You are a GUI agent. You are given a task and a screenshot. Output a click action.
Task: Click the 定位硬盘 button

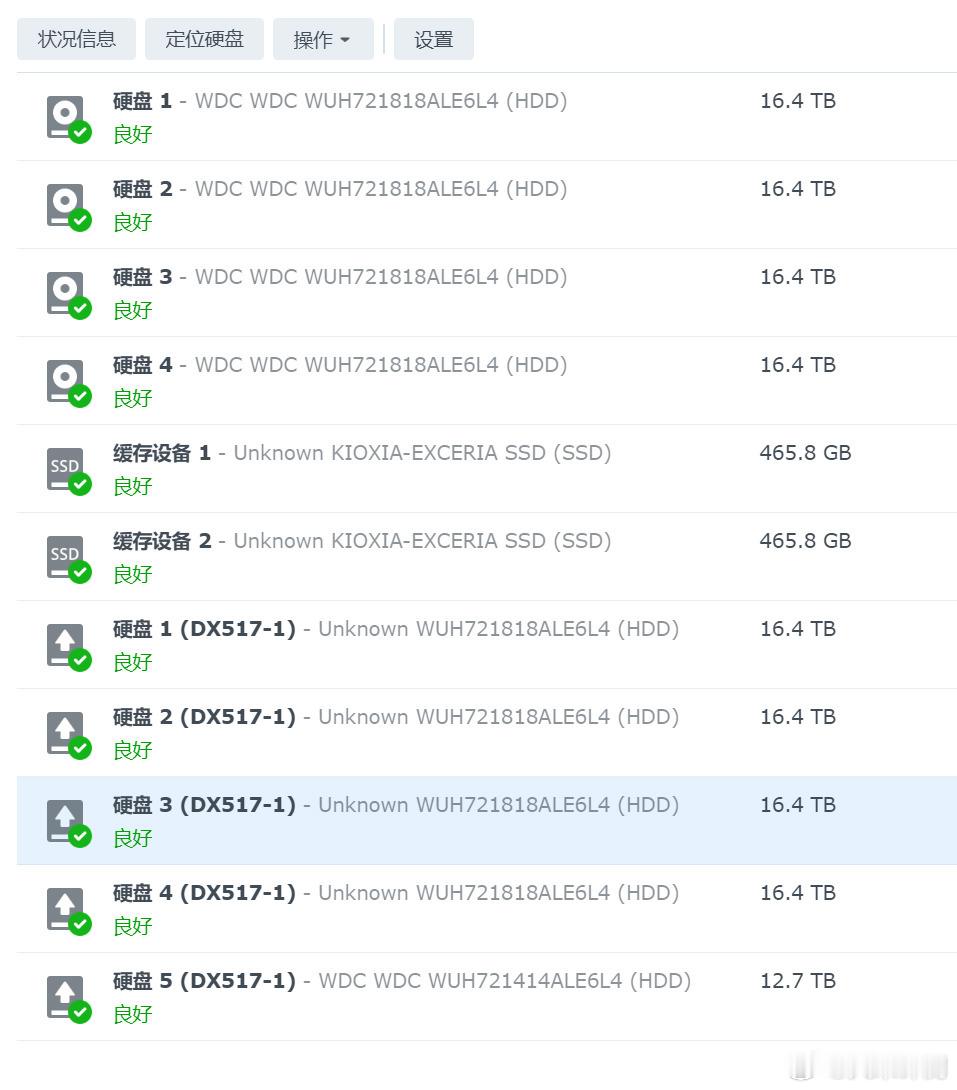pyautogui.click(x=204, y=39)
